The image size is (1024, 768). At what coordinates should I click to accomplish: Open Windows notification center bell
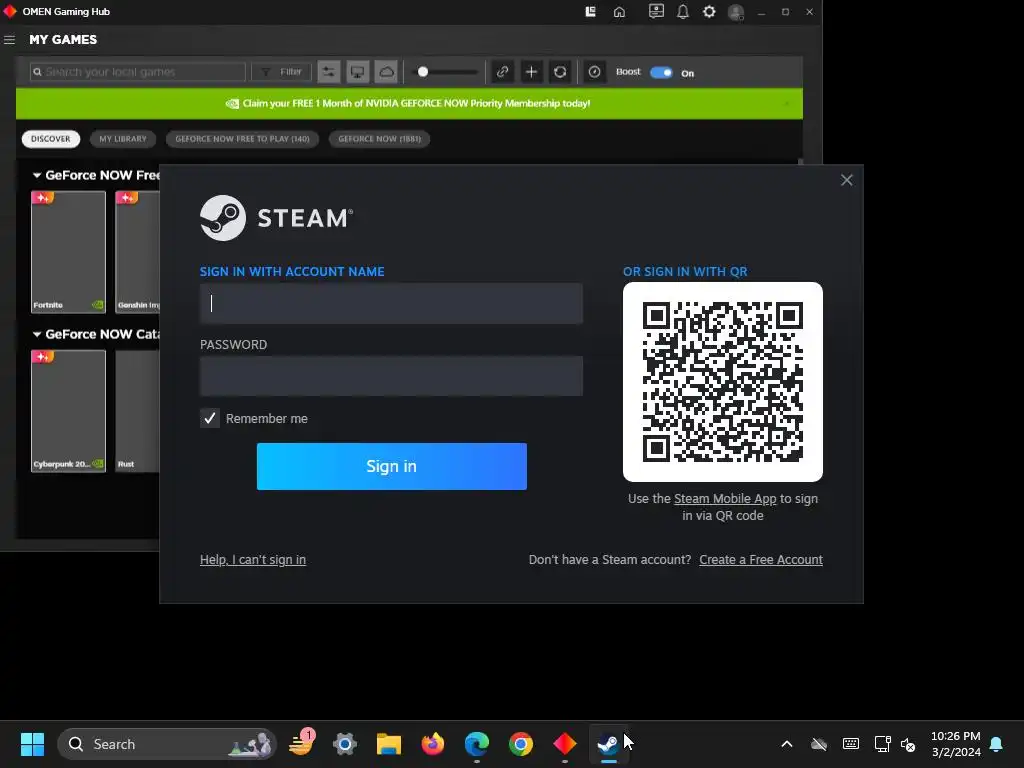pos(997,744)
